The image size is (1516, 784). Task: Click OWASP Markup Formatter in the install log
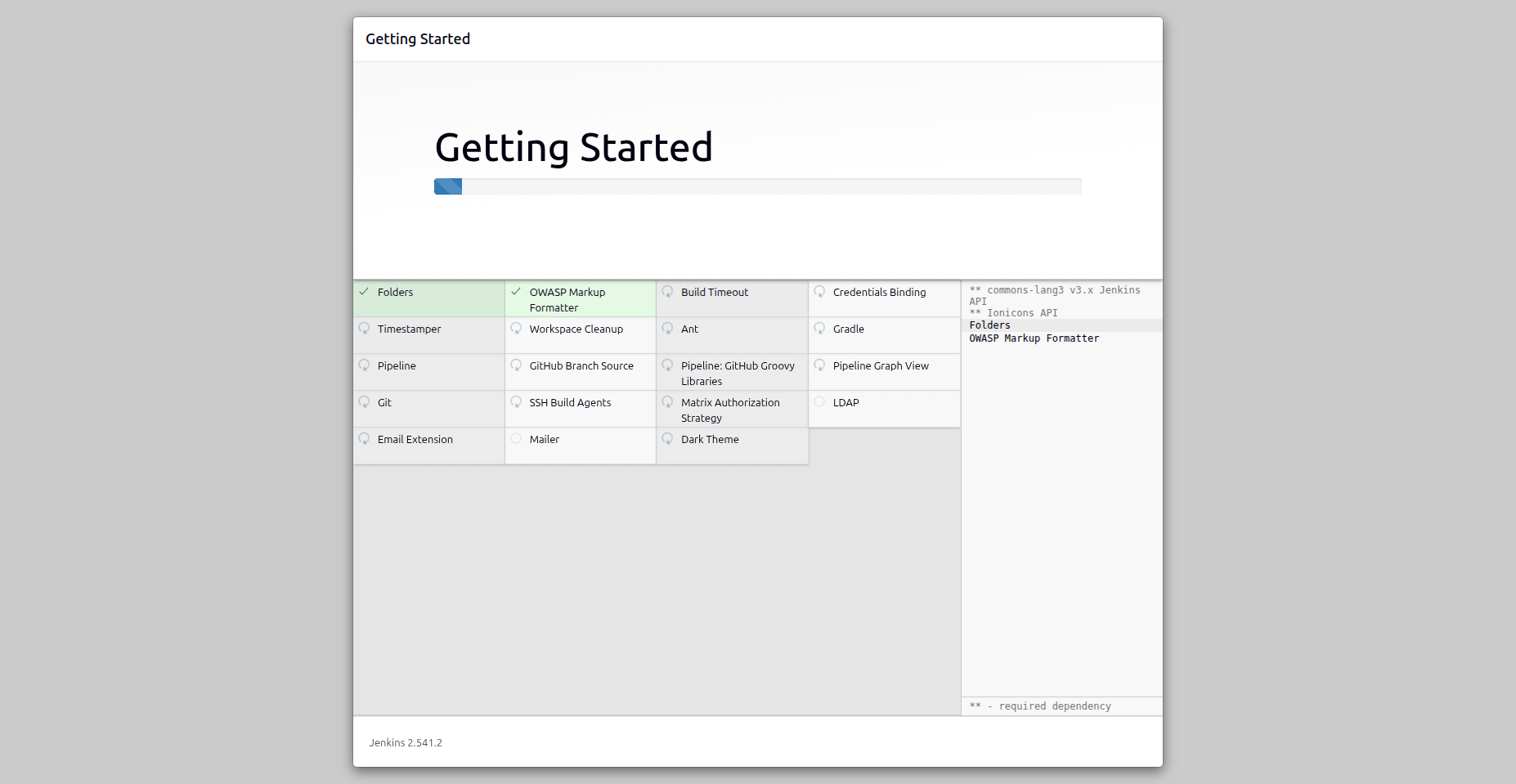tap(1034, 338)
